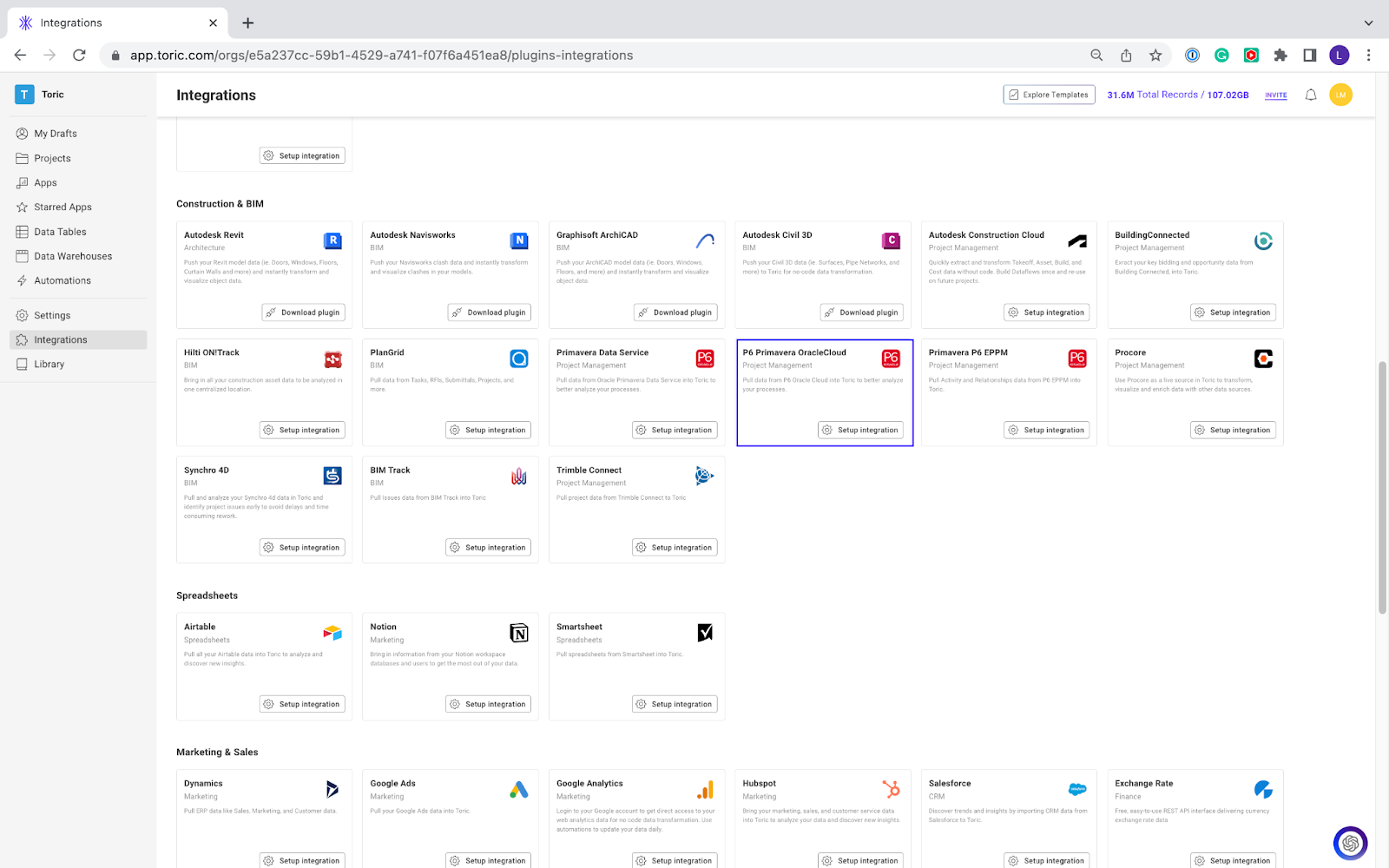
Task: Click the BuildingConnected logo icon
Action: [x=1263, y=240]
